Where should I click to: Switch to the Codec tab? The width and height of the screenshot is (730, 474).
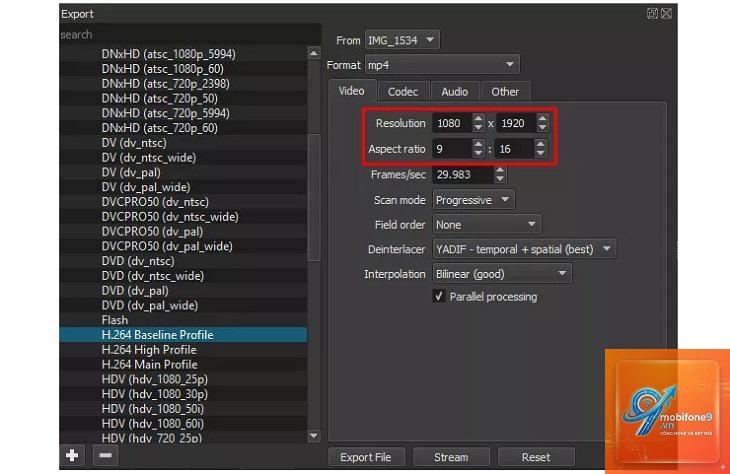coord(403,92)
